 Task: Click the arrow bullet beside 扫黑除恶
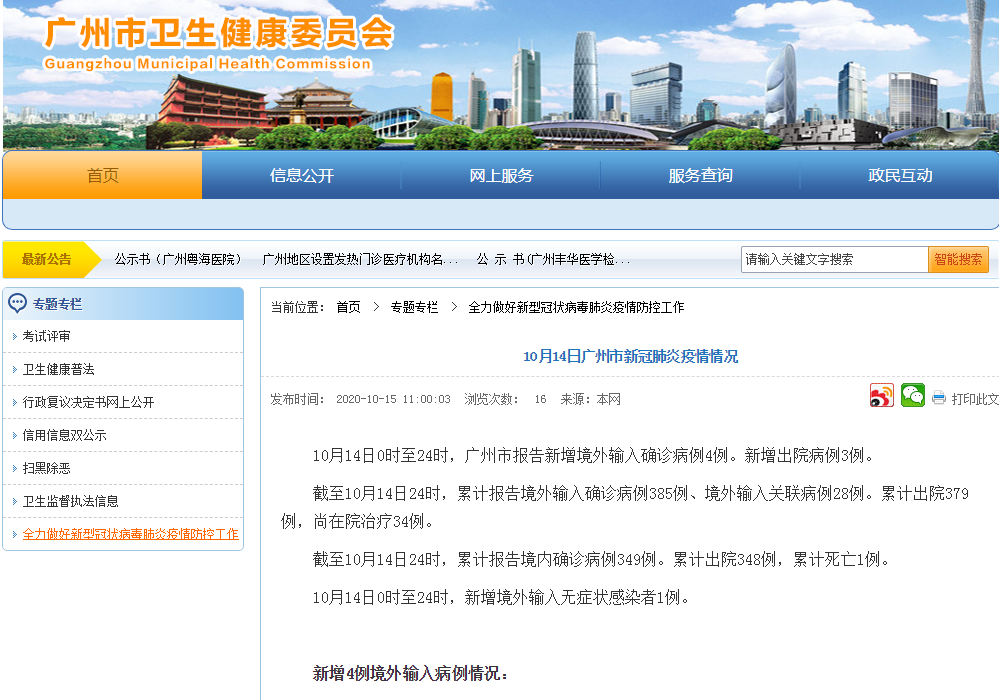pyautogui.click(x=15, y=469)
